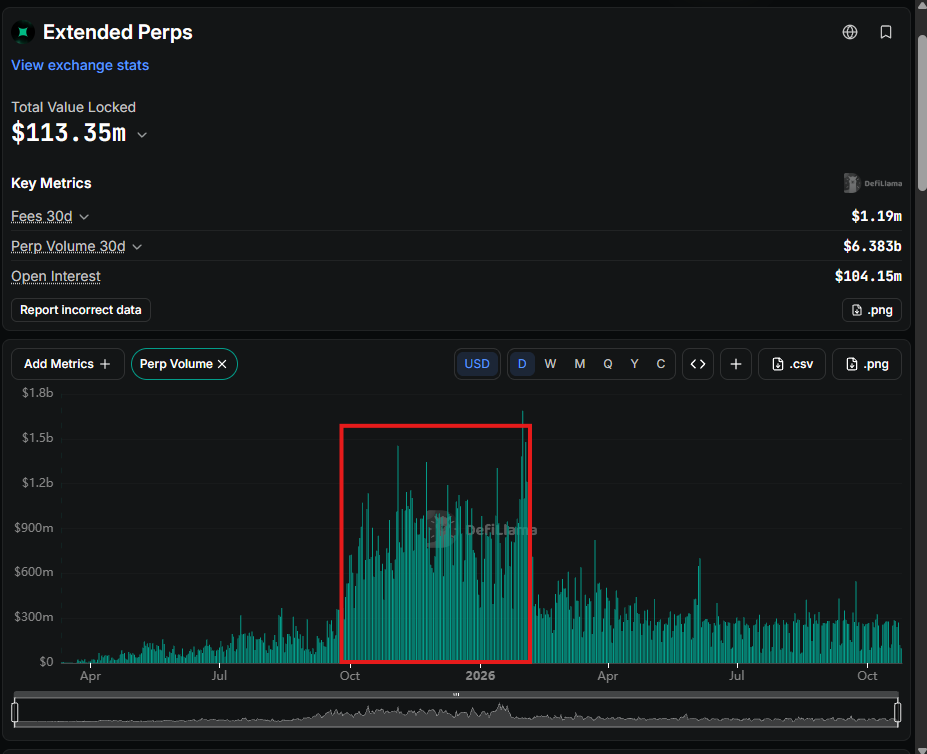This screenshot has width=927, height=754.
Task: Switch chart to quarterly Q interval
Action: (x=608, y=364)
